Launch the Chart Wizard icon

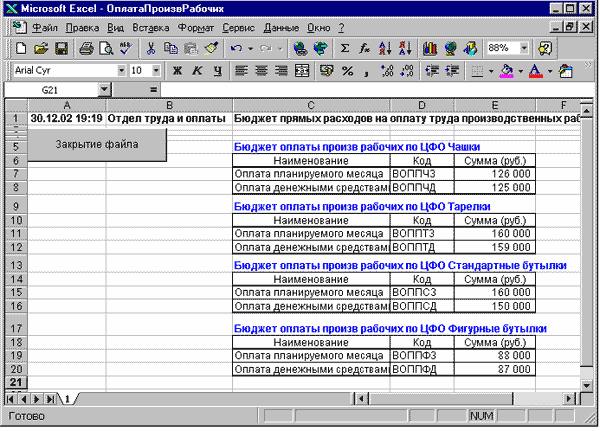click(430, 48)
